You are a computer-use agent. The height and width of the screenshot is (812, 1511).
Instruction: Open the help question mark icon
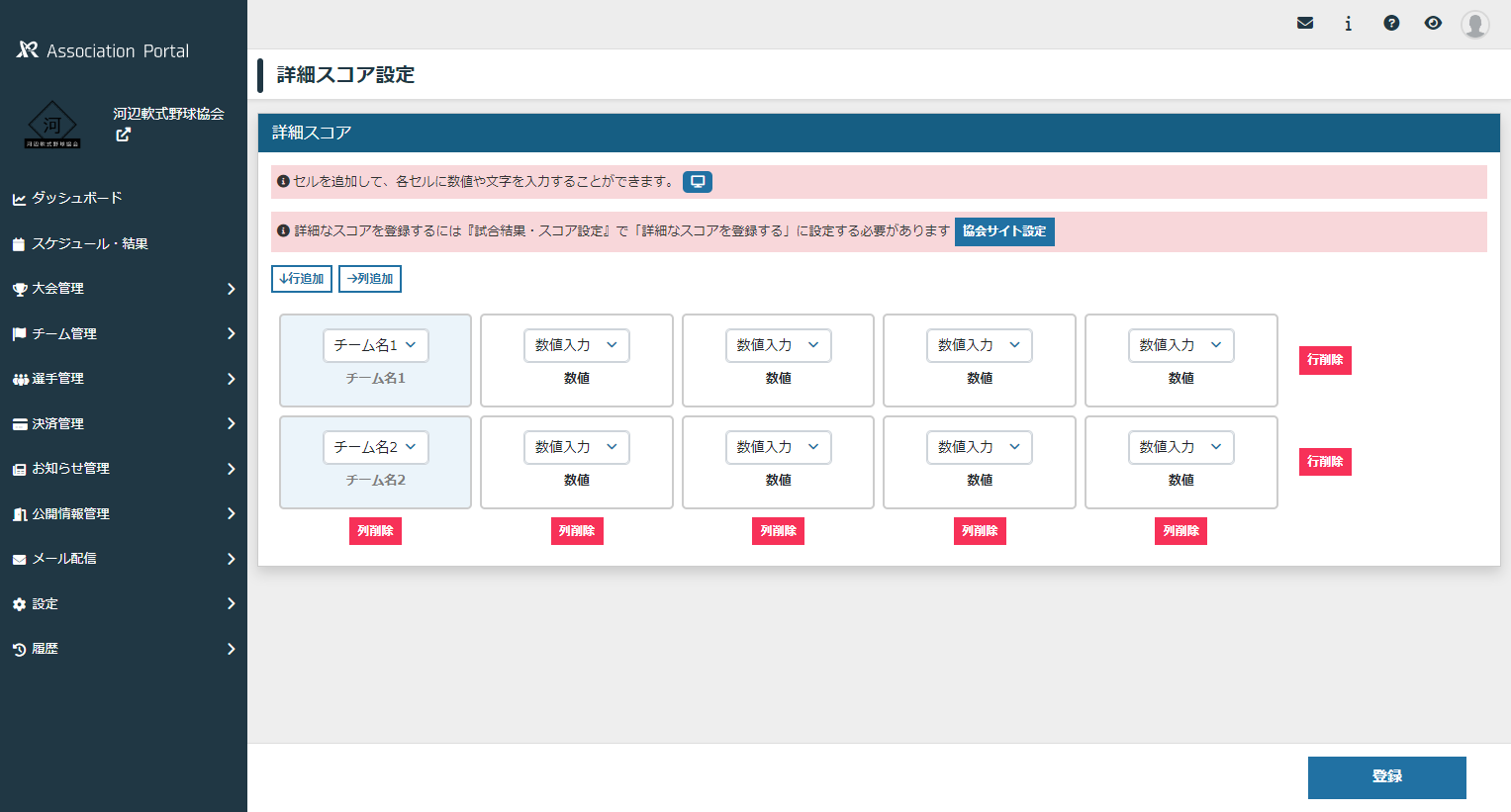1391,23
